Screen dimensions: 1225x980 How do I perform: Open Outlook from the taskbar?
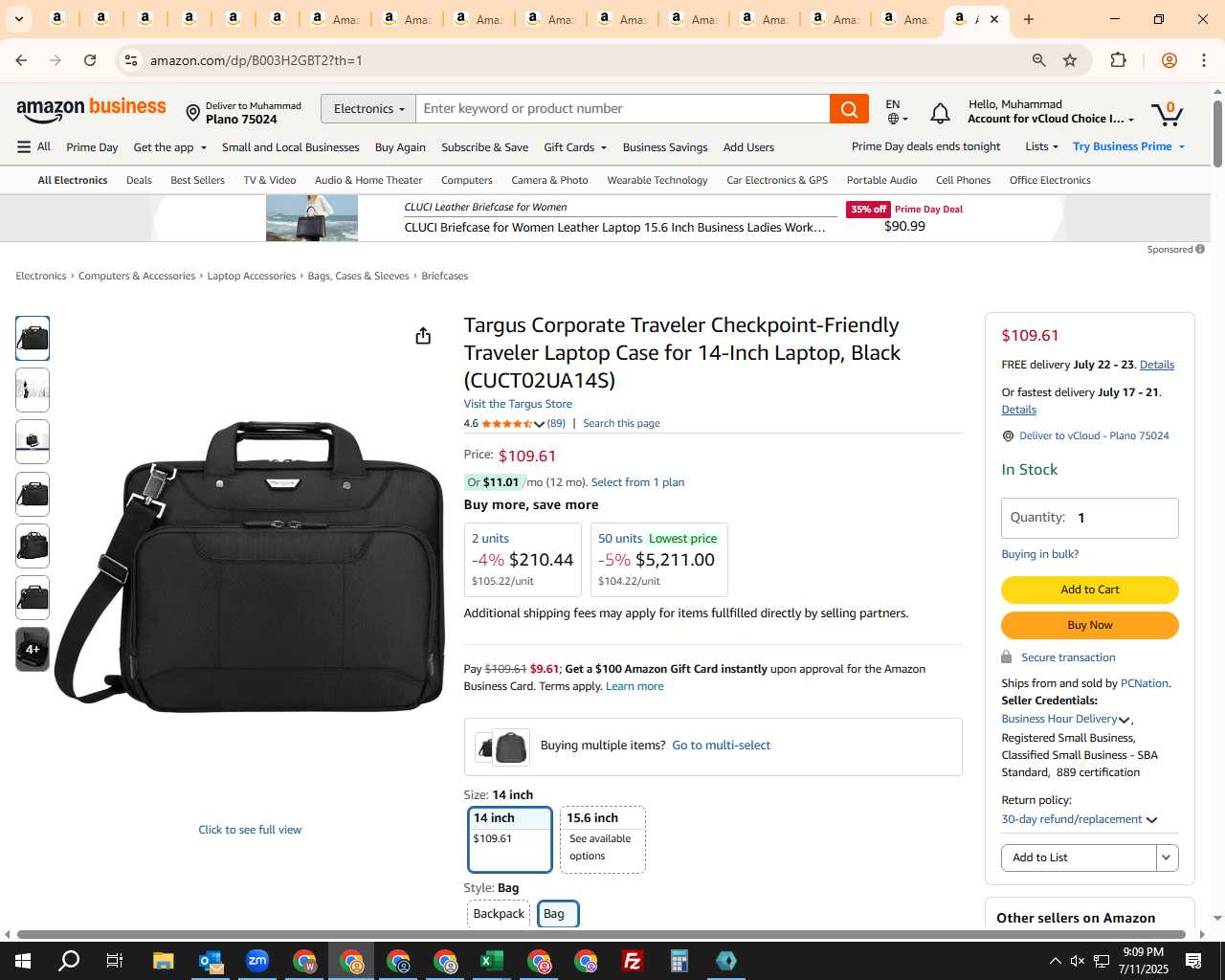coord(211,961)
